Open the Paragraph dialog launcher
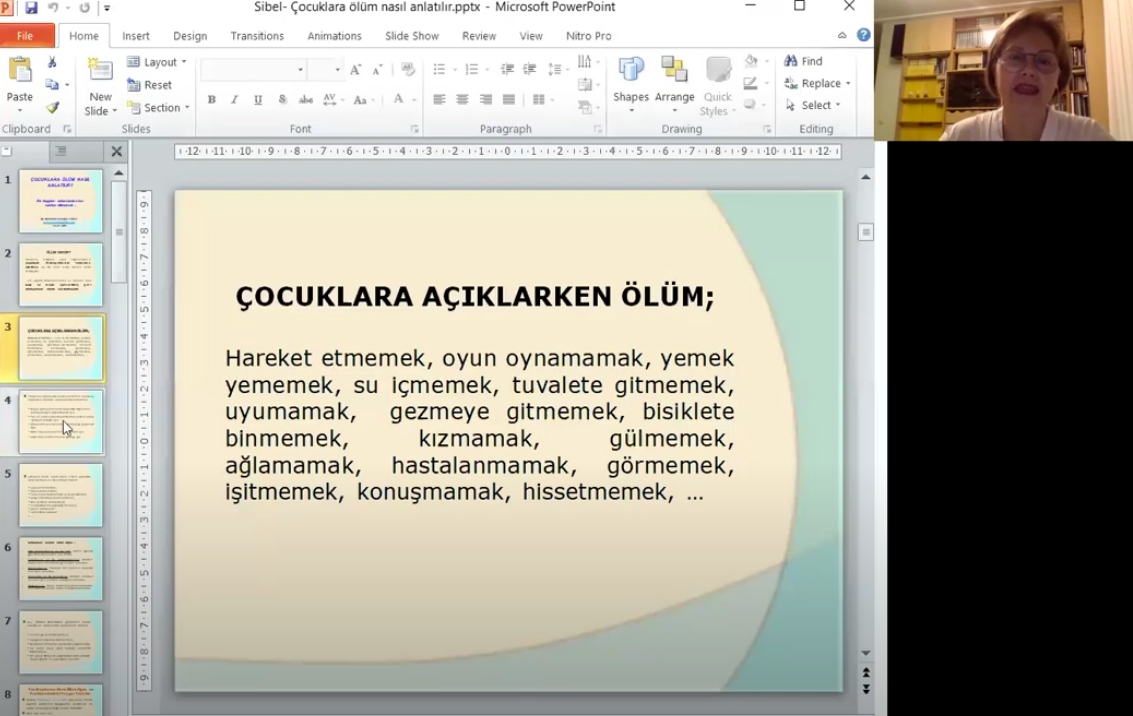 (x=598, y=129)
